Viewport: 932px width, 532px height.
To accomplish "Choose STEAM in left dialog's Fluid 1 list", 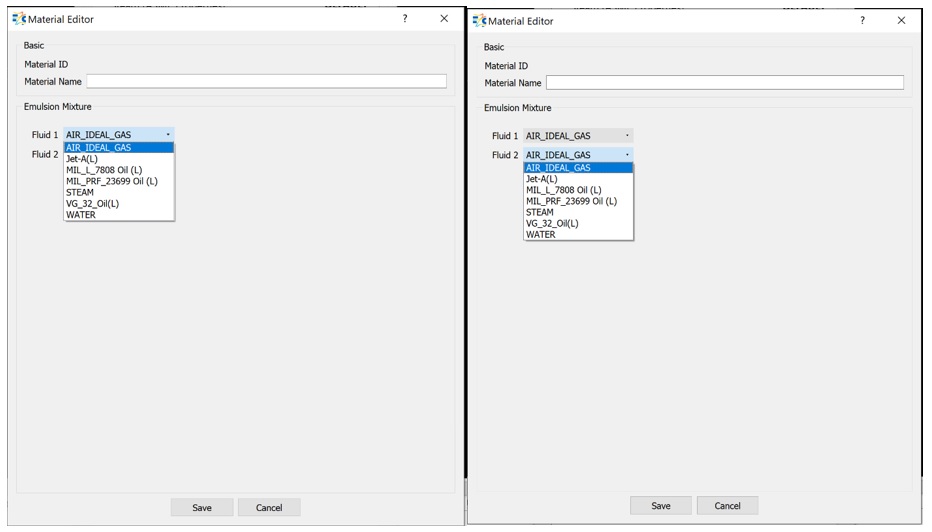I will 80,192.
